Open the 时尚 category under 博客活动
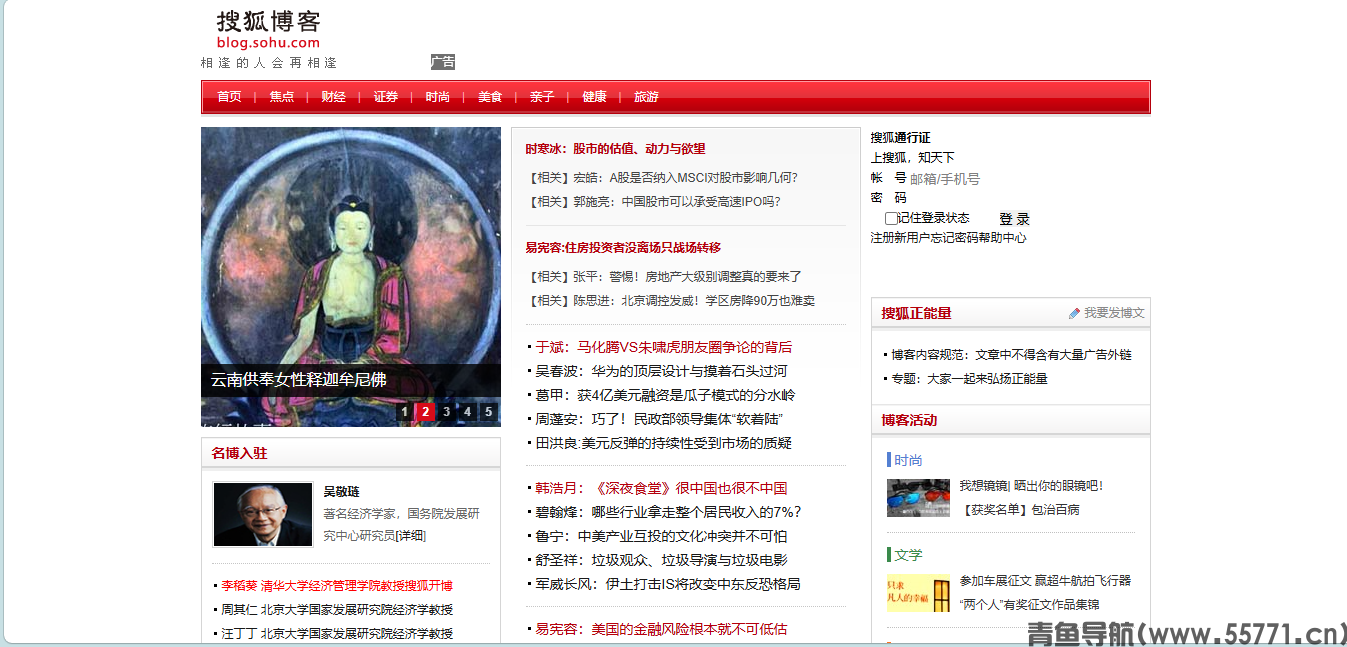The width and height of the screenshot is (1347, 647). pos(909,460)
